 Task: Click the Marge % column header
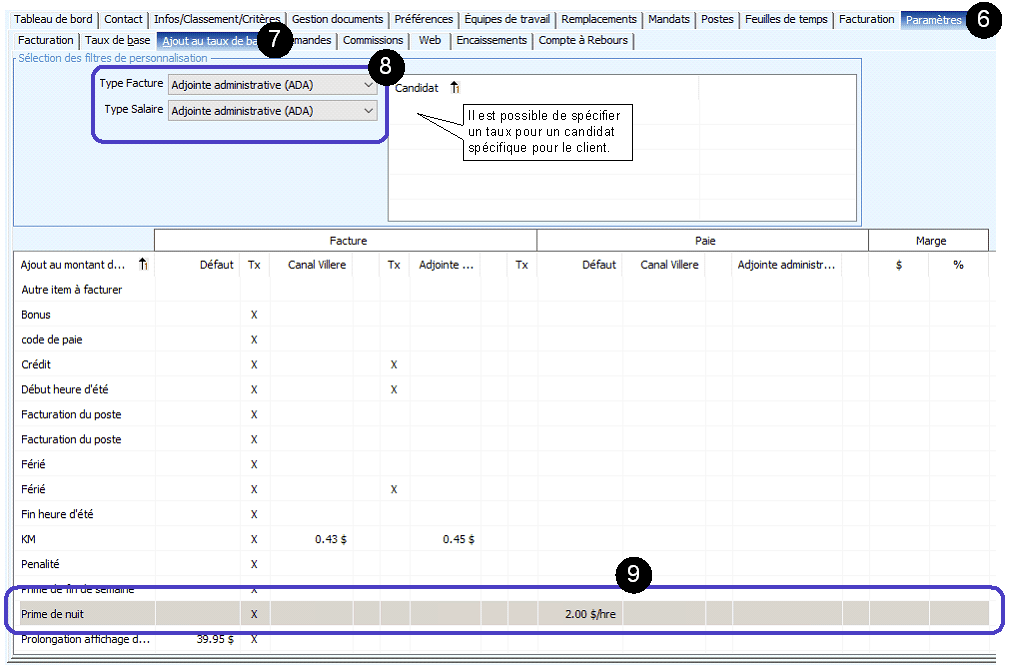pos(958,265)
